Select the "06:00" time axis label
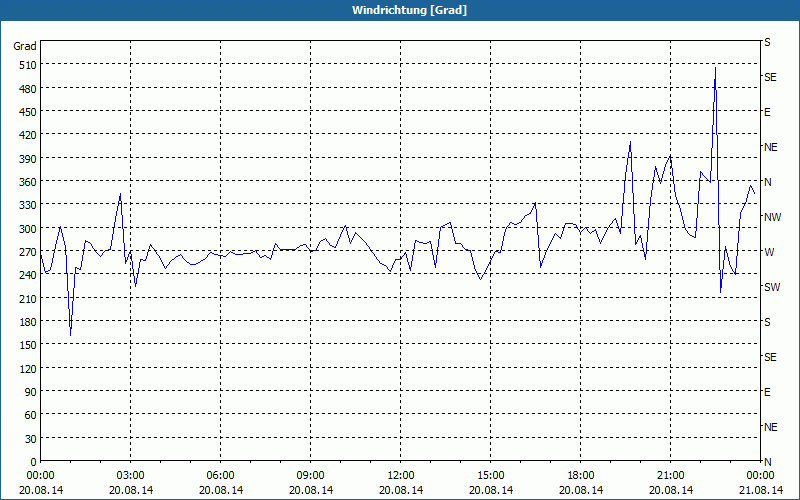800x500 pixels. [220, 476]
